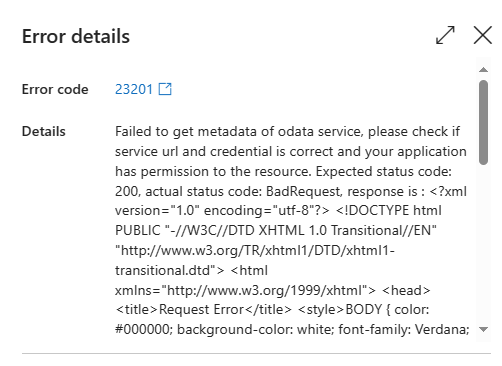Click the scrollbar up arrow
502x366 pixels.
(483, 70)
